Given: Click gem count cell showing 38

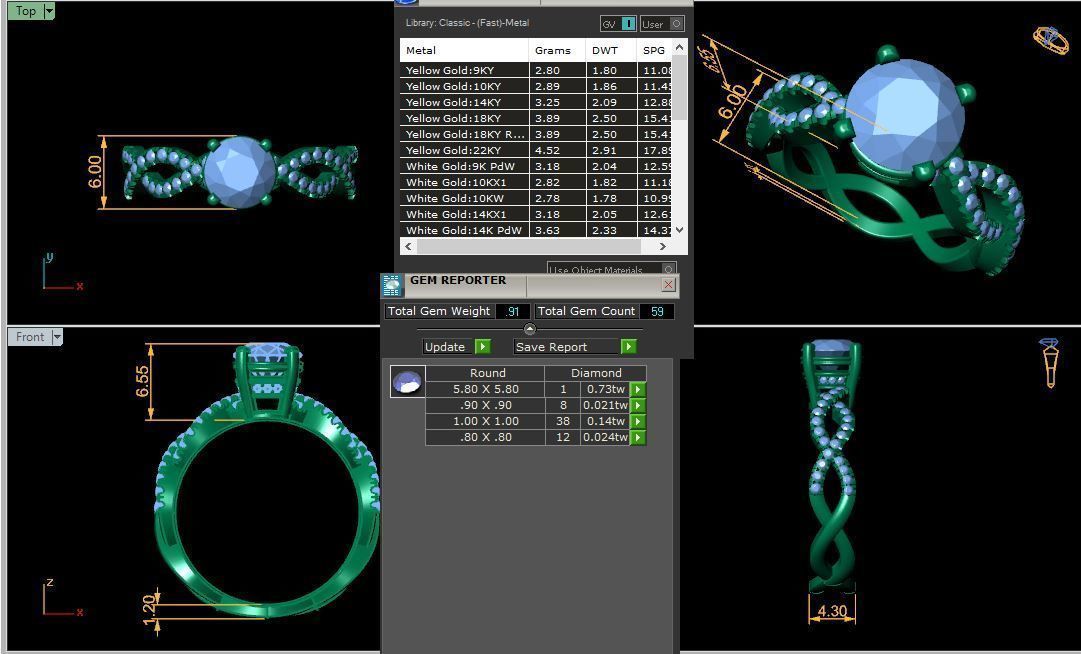Looking at the screenshot, I should coord(563,421).
